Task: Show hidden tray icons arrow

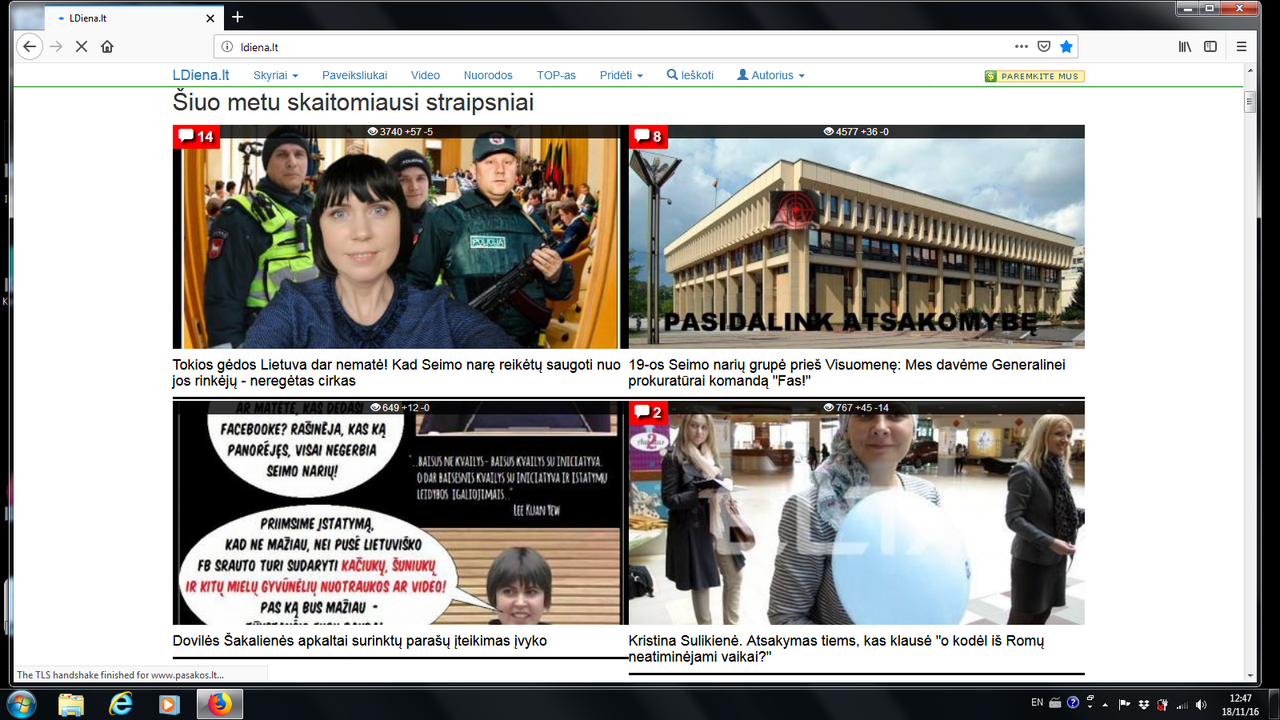Action: click(x=1107, y=703)
